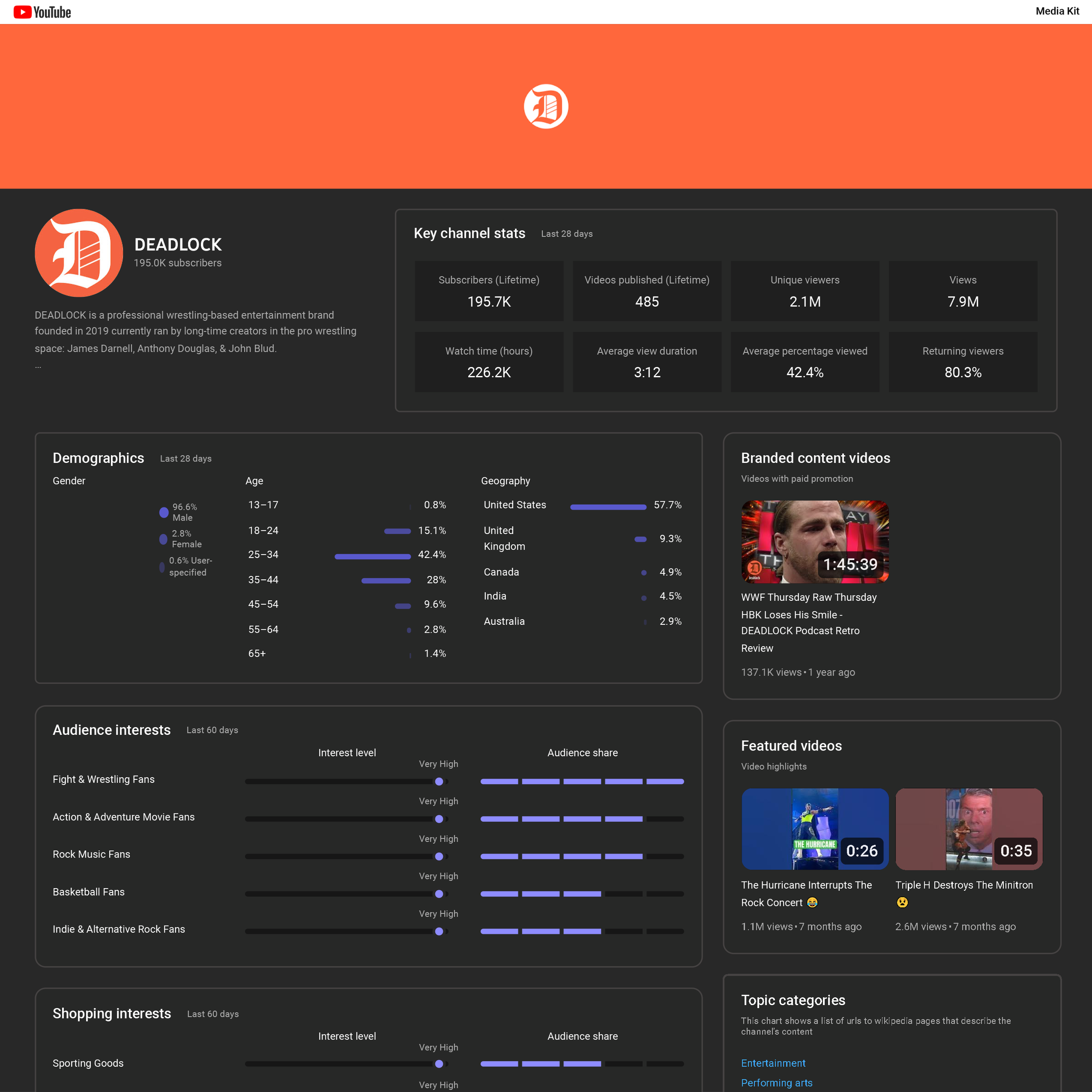Click the Views 7.9M stat card
The width and height of the screenshot is (1092, 1092).
963,290
